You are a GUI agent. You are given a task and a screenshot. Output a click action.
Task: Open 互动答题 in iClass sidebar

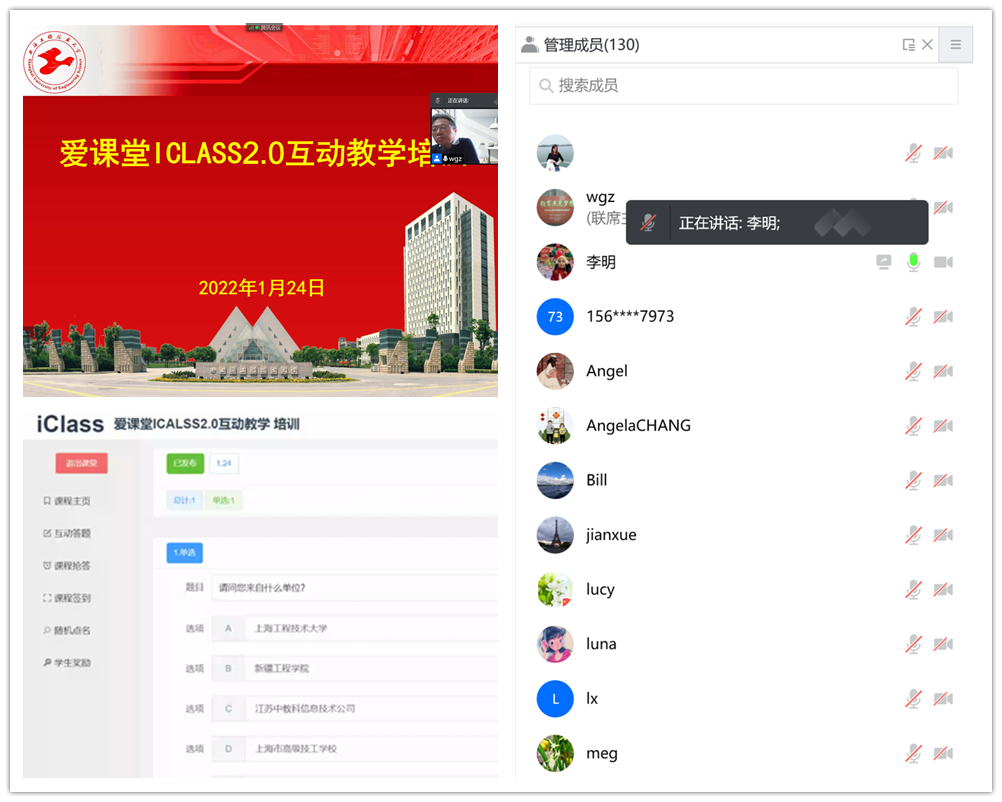[67, 533]
